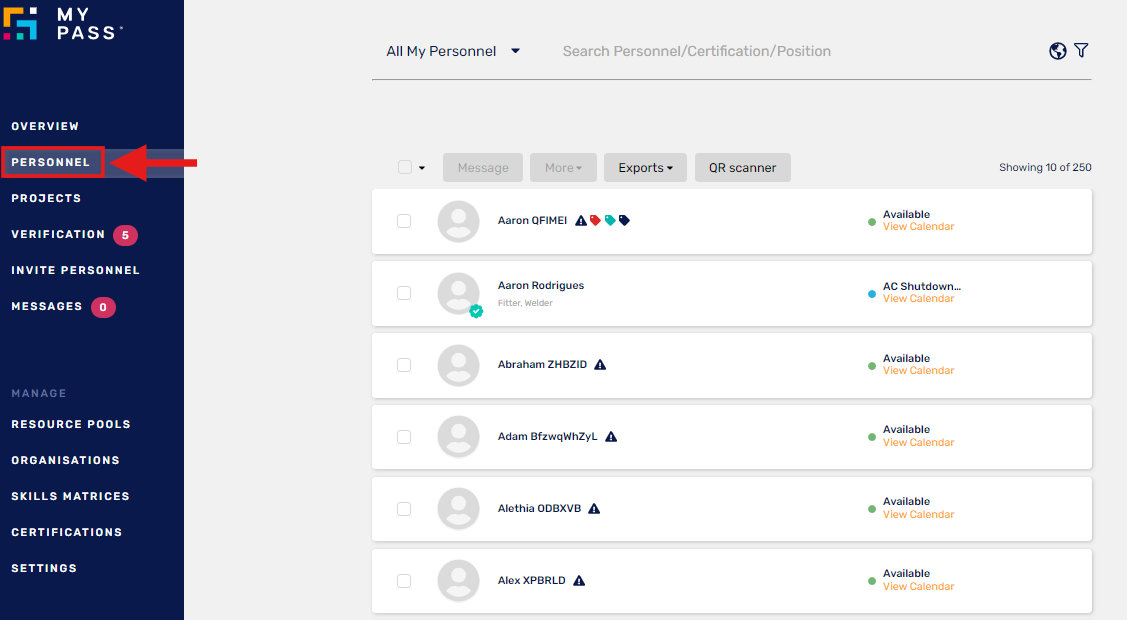Click the teal tag on Aaron QFIMEI
The height and width of the screenshot is (620, 1127).
click(610, 221)
